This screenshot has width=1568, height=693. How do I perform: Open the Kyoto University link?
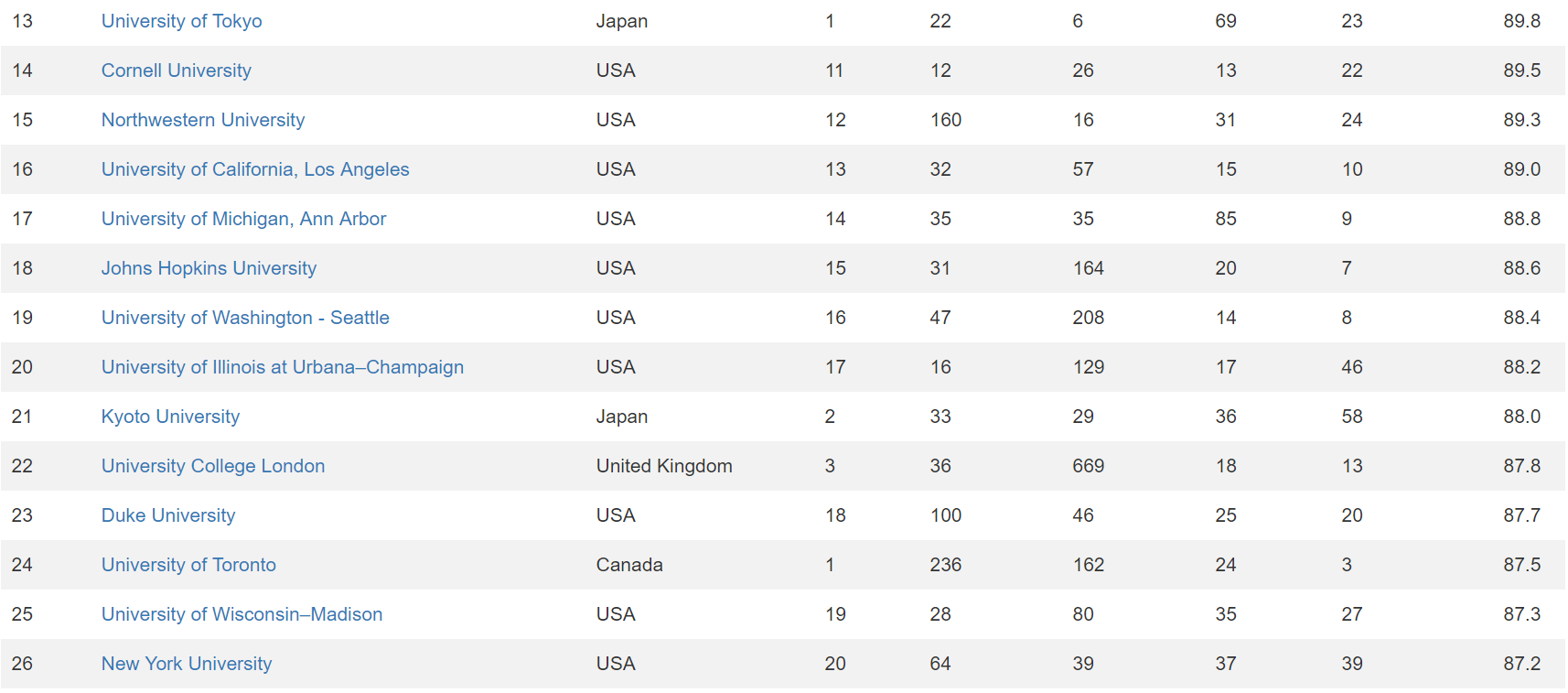click(x=170, y=417)
